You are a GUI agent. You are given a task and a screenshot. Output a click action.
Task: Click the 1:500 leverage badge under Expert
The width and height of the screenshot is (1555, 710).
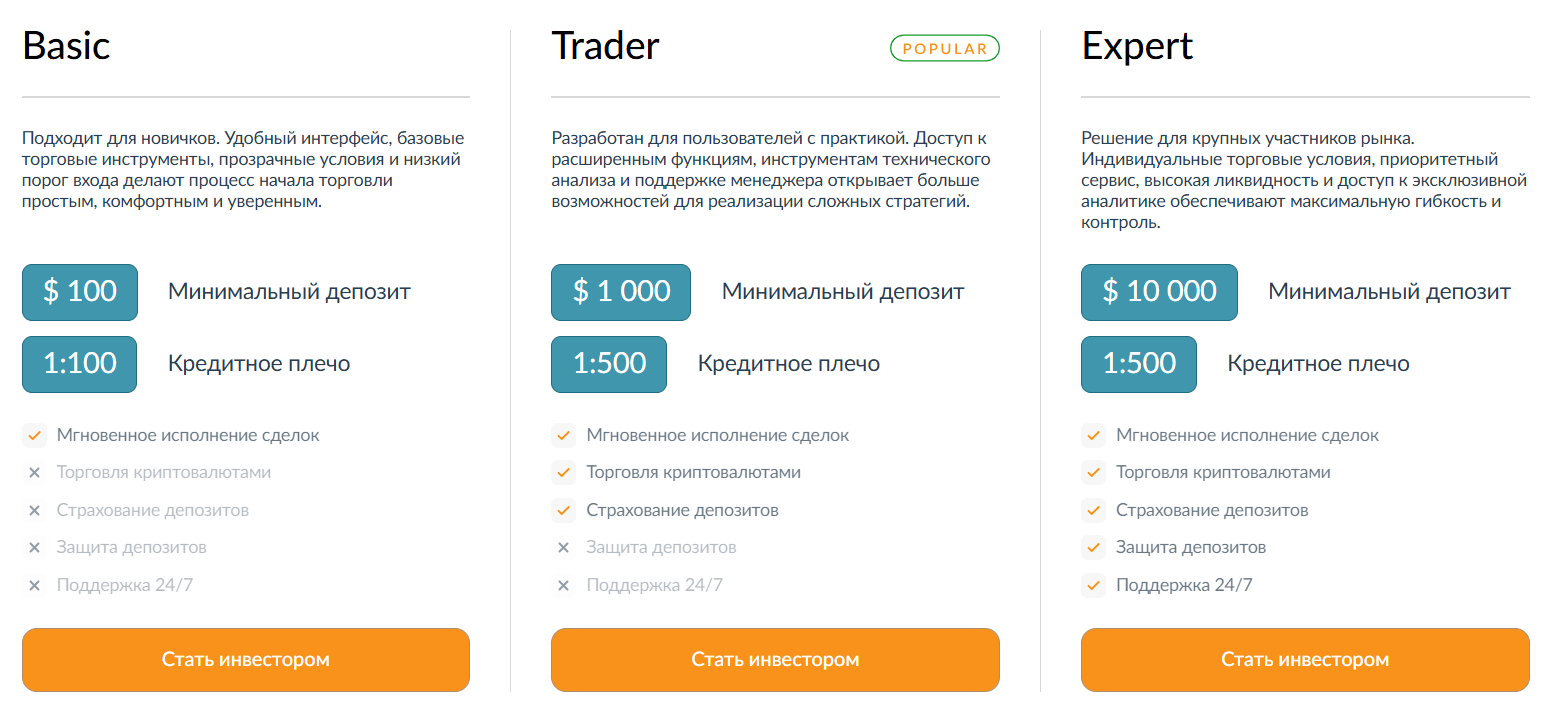coord(1138,364)
